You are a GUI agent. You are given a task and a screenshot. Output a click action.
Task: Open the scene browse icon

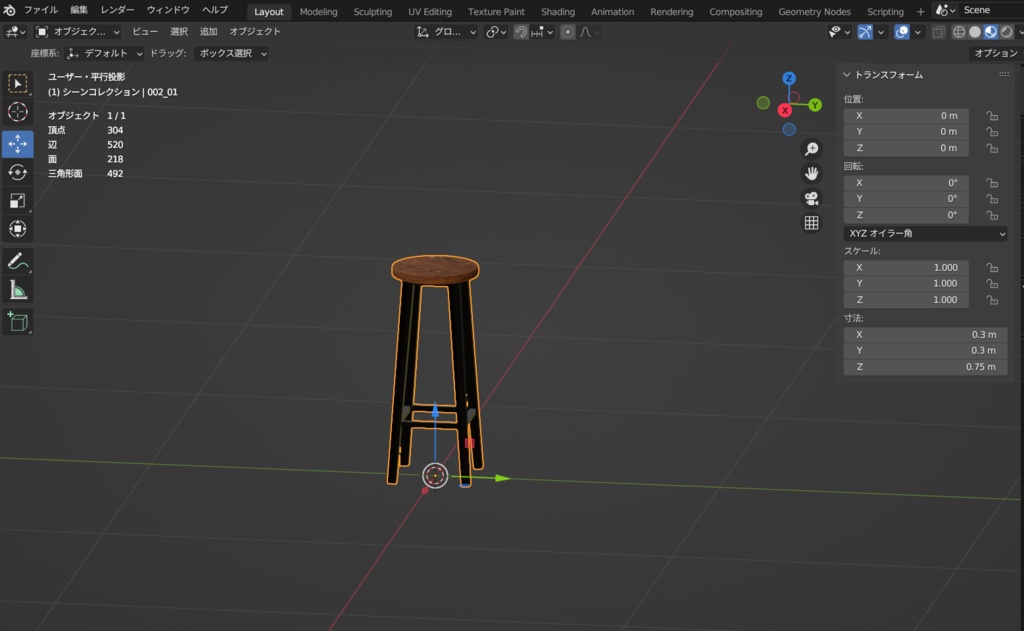tap(944, 10)
